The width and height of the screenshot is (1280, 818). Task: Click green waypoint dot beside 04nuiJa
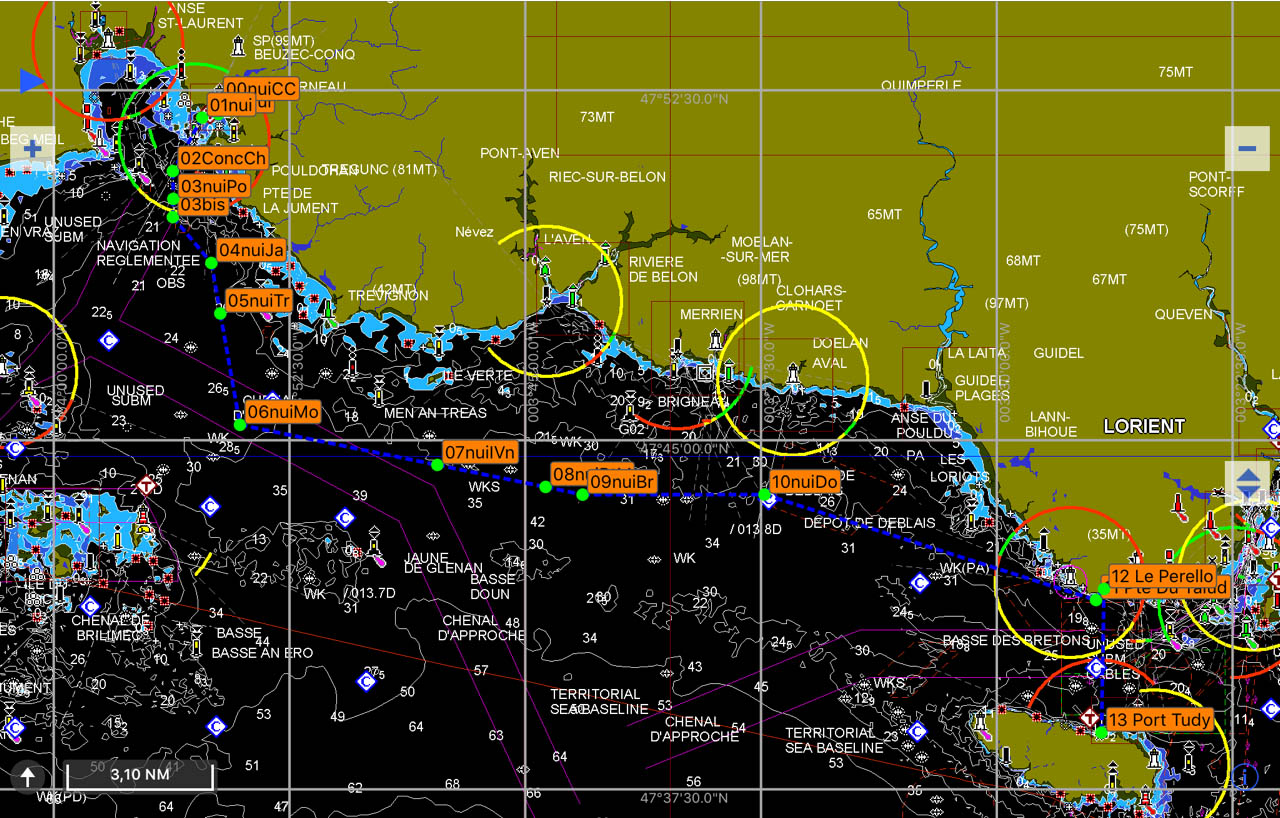[211, 263]
